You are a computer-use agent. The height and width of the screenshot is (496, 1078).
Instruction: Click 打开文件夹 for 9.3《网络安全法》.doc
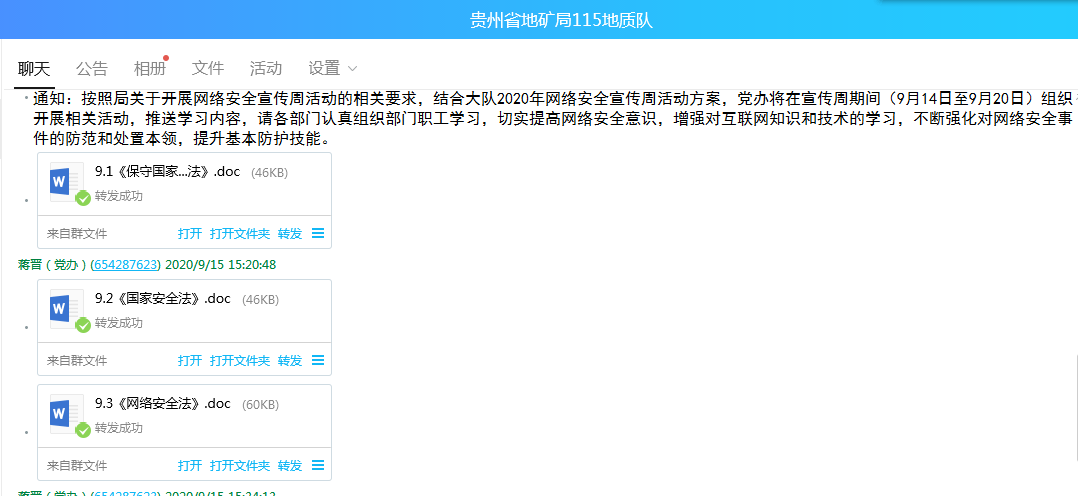click(240, 466)
